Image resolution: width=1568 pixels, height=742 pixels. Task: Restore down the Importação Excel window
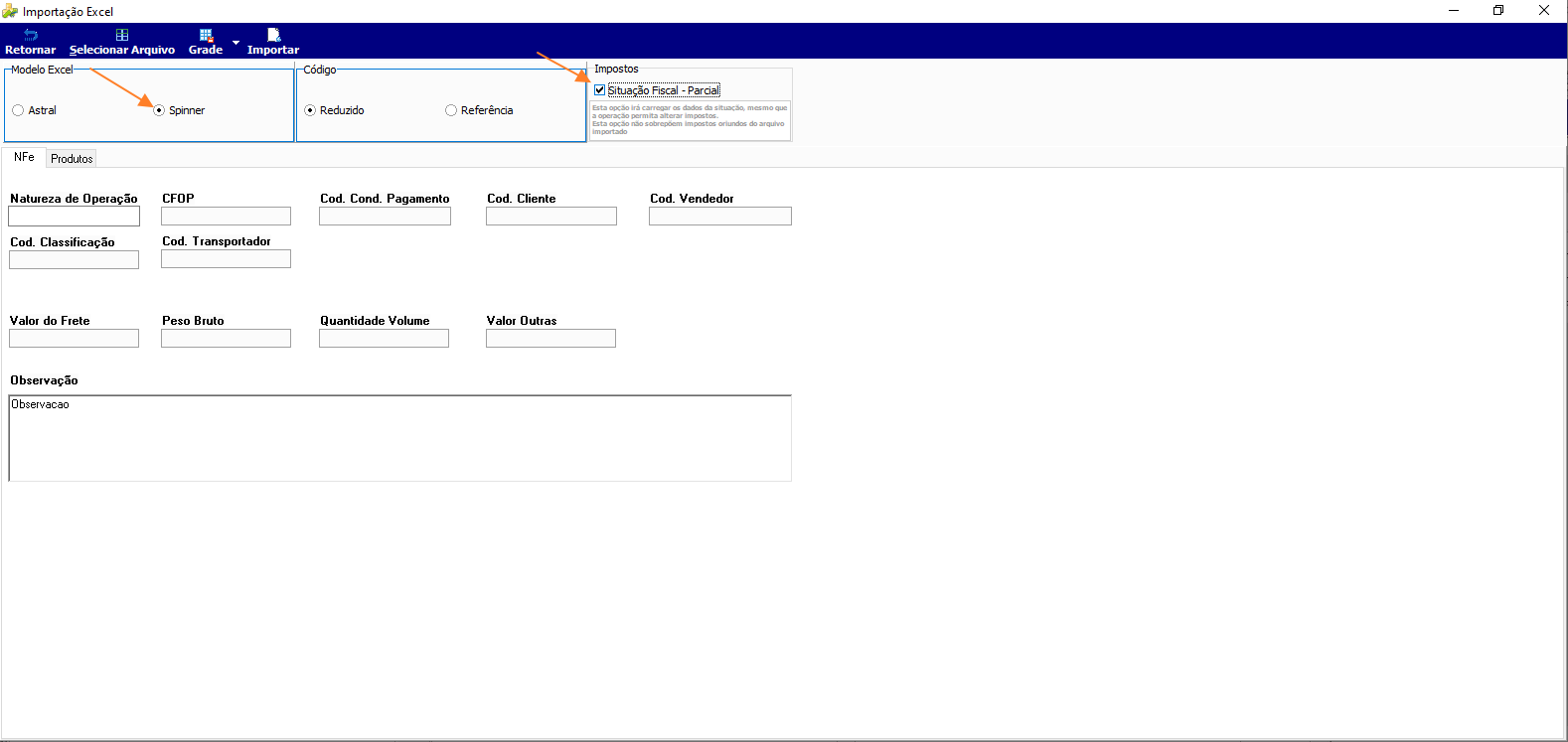pos(1498,11)
